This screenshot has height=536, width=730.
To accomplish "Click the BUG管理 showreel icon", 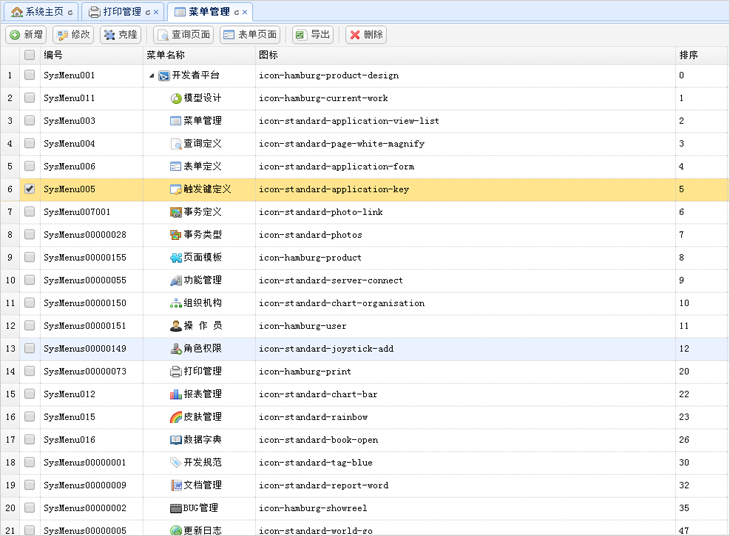I will click(x=176, y=508).
